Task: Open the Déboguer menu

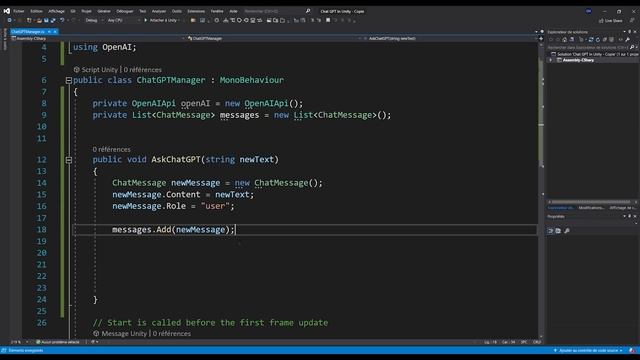Action: point(125,11)
